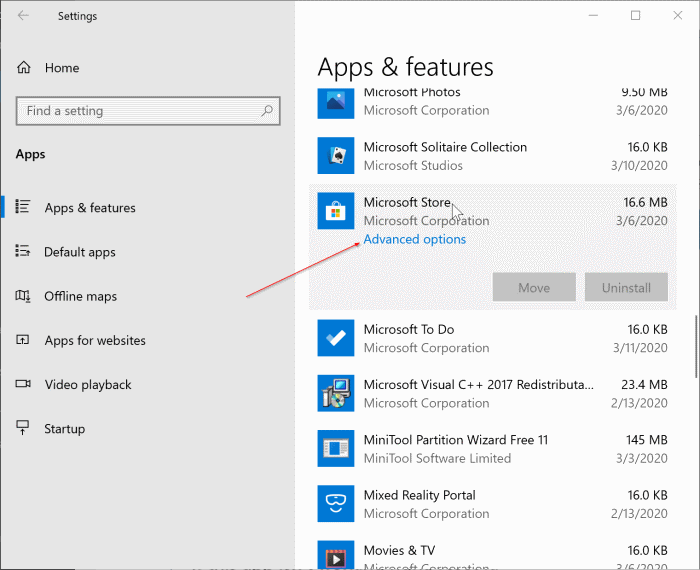Click the Movies & TV icon
The width and height of the screenshot is (700, 570).
(336, 554)
